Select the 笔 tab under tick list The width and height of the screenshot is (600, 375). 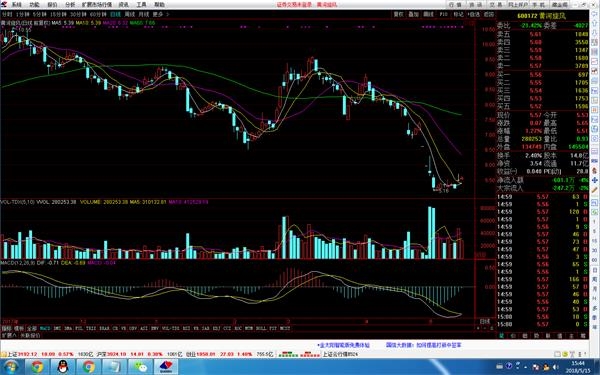pyautogui.click(x=501, y=336)
